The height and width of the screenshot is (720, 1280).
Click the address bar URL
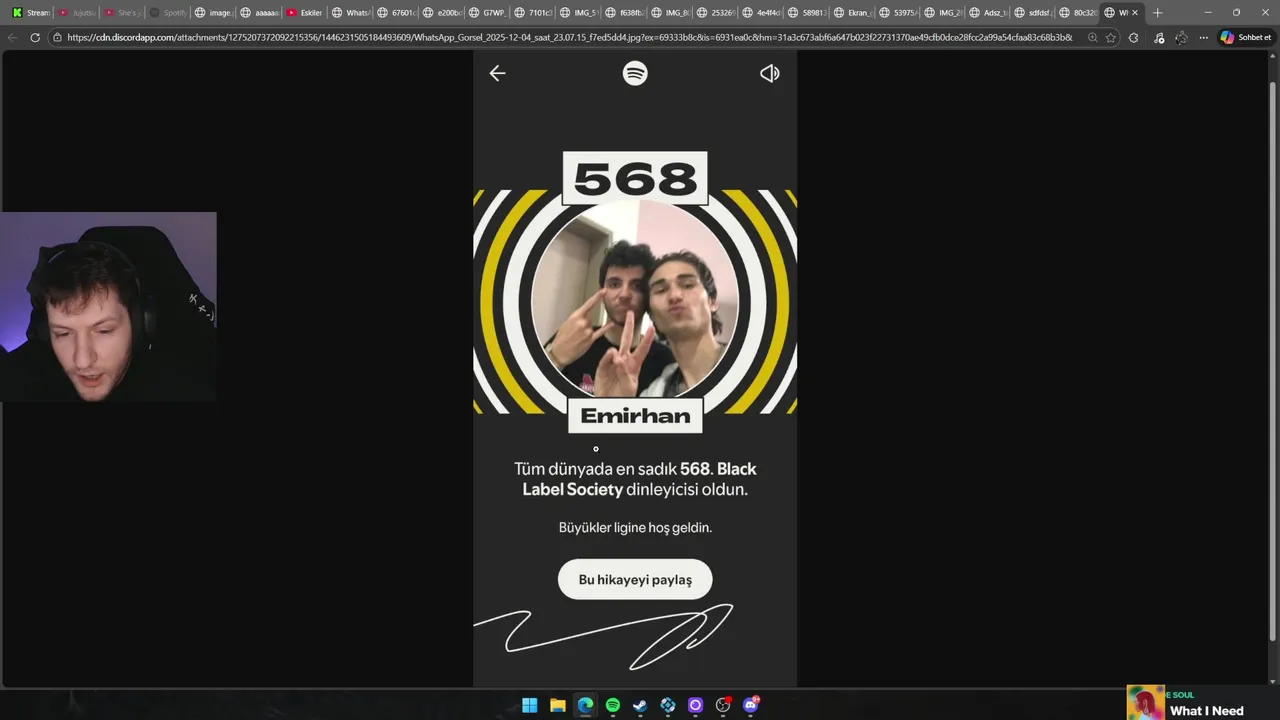(x=570, y=37)
